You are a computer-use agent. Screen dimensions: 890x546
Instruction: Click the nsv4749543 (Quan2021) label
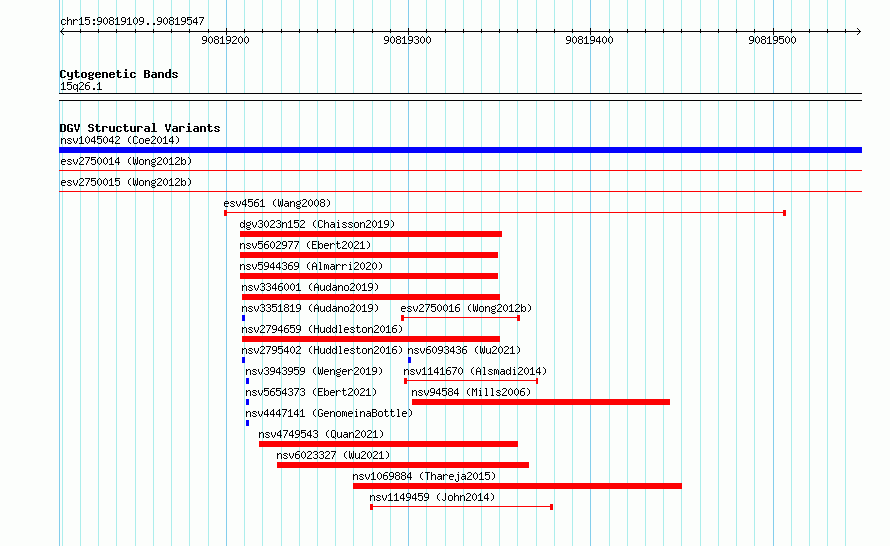point(321,434)
